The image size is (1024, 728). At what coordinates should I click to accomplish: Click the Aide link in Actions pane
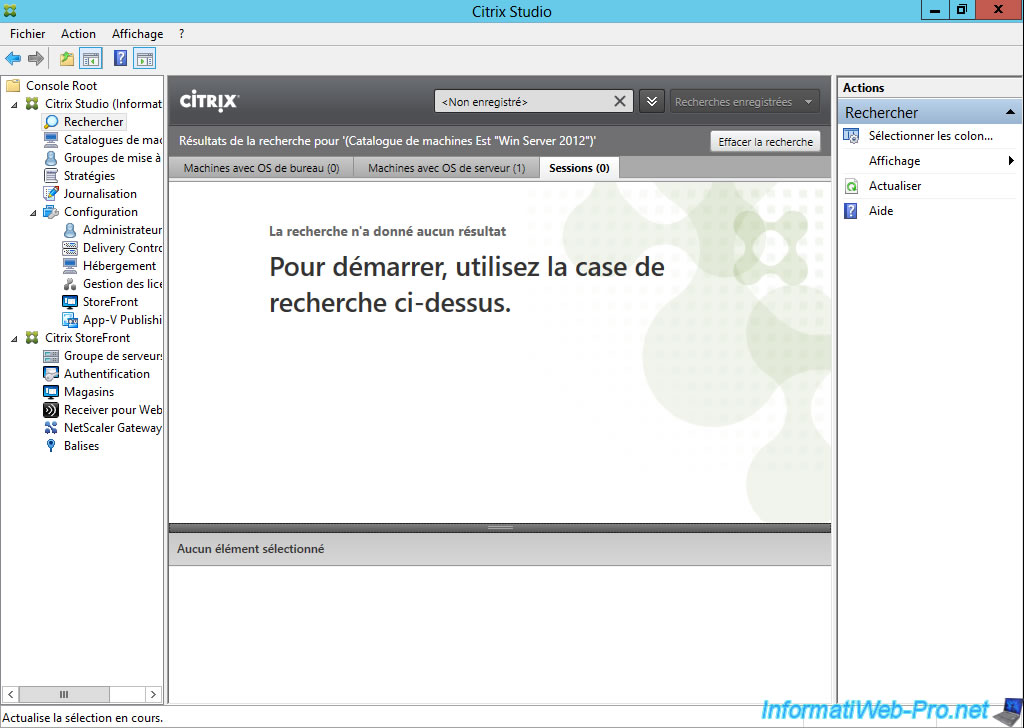(880, 211)
